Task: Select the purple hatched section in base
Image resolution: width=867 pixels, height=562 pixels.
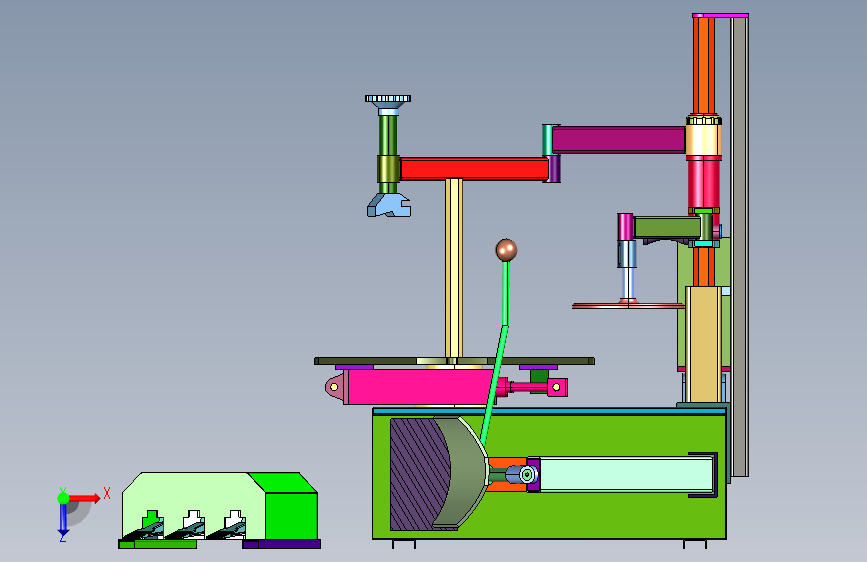Action: click(419, 474)
